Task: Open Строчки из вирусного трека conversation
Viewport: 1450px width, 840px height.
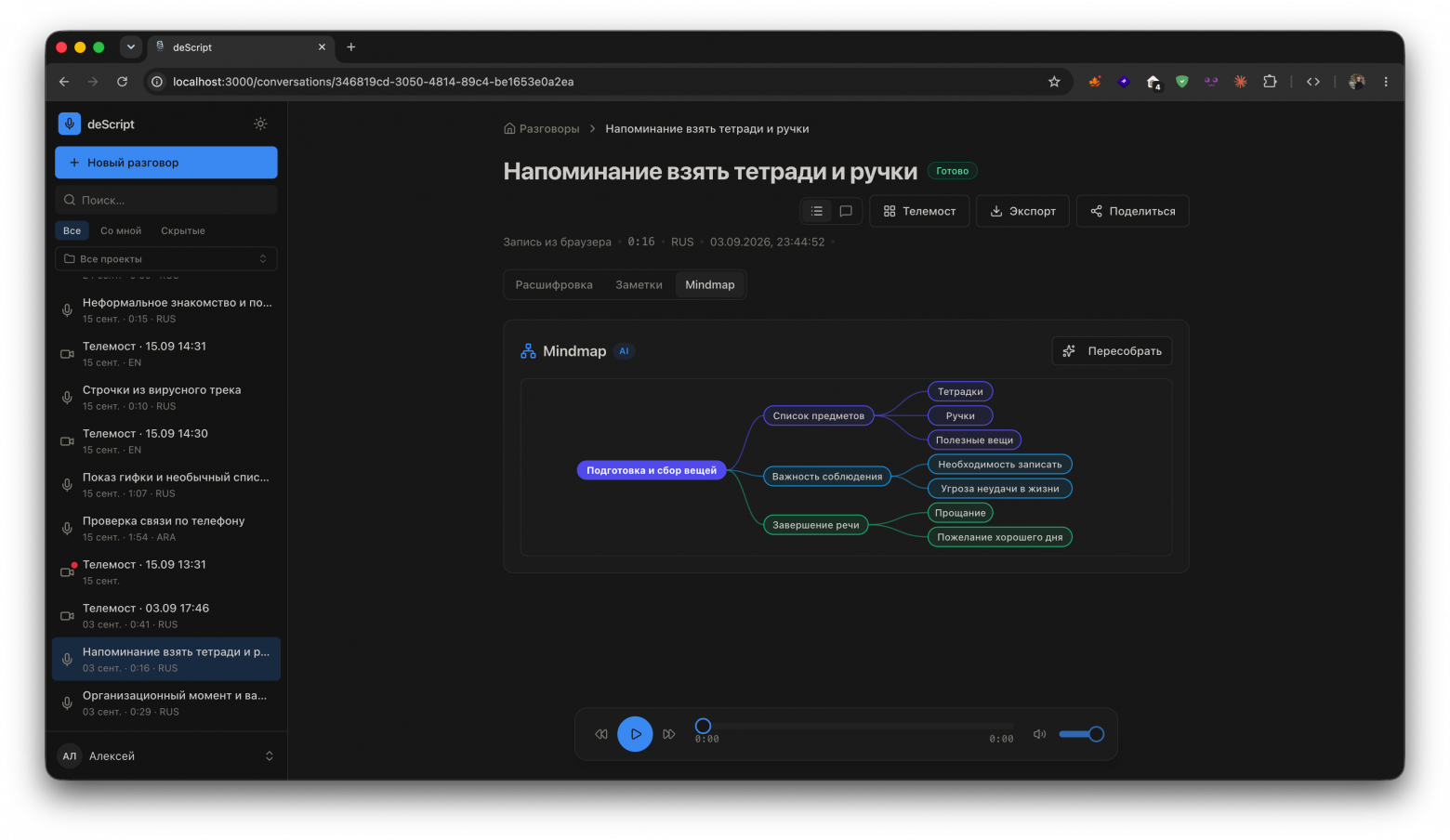Action: coord(166,397)
